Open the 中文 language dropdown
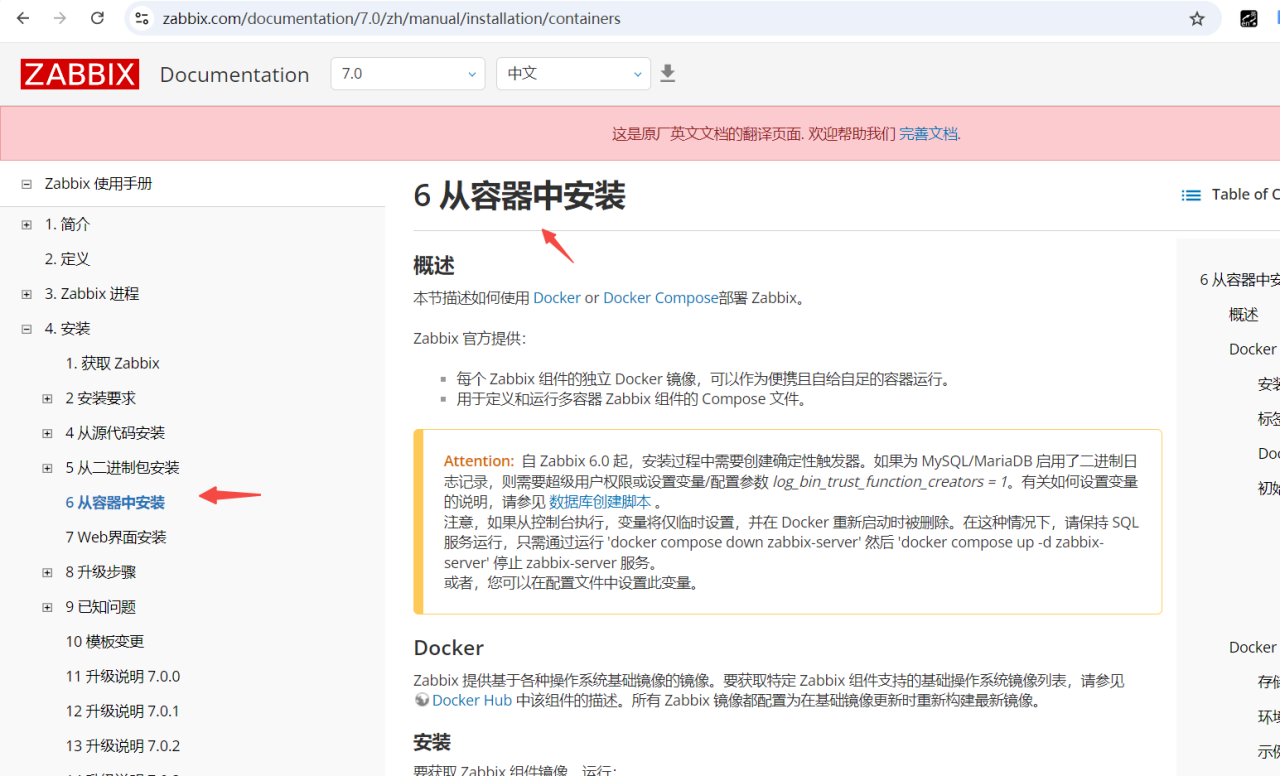This screenshot has height=776, width=1280. coord(573,74)
